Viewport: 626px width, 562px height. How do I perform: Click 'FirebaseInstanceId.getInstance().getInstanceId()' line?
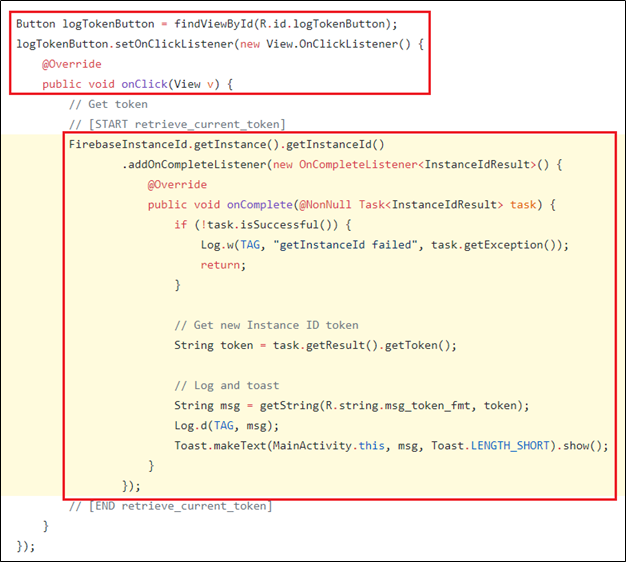click(x=226, y=144)
